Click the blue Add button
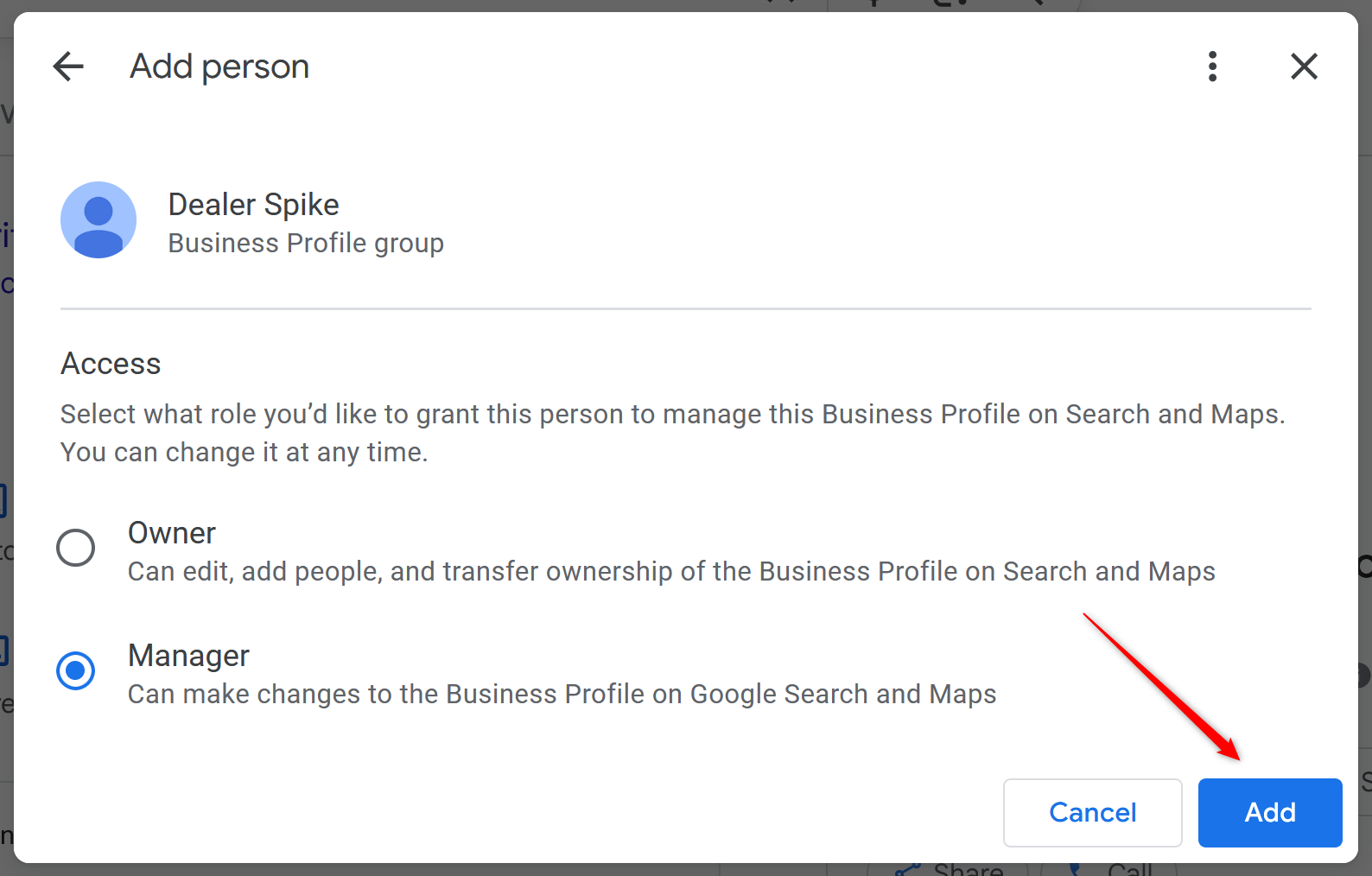 [1269, 812]
